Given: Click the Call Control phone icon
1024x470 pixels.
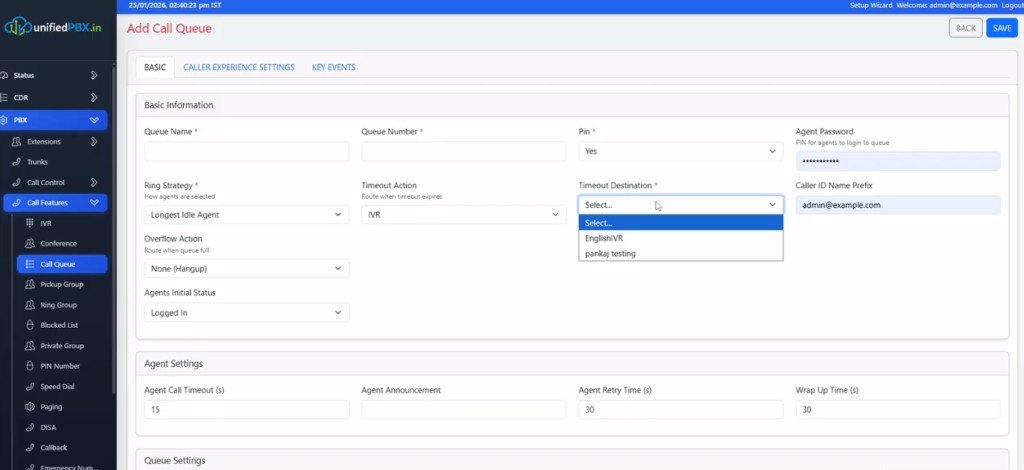Looking at the screenshot, I should pos(16,183).
